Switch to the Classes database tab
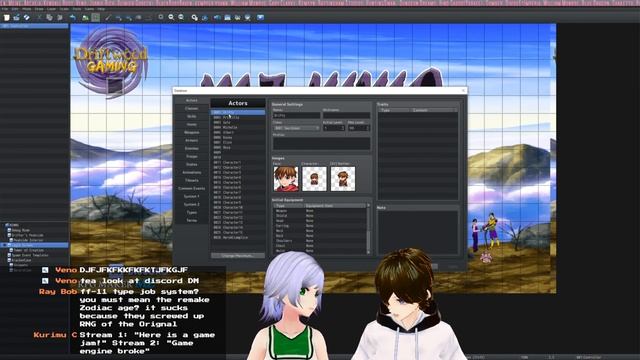Image resolution: width=640 pixels, height=360 pixels. (x=191, y=109)
